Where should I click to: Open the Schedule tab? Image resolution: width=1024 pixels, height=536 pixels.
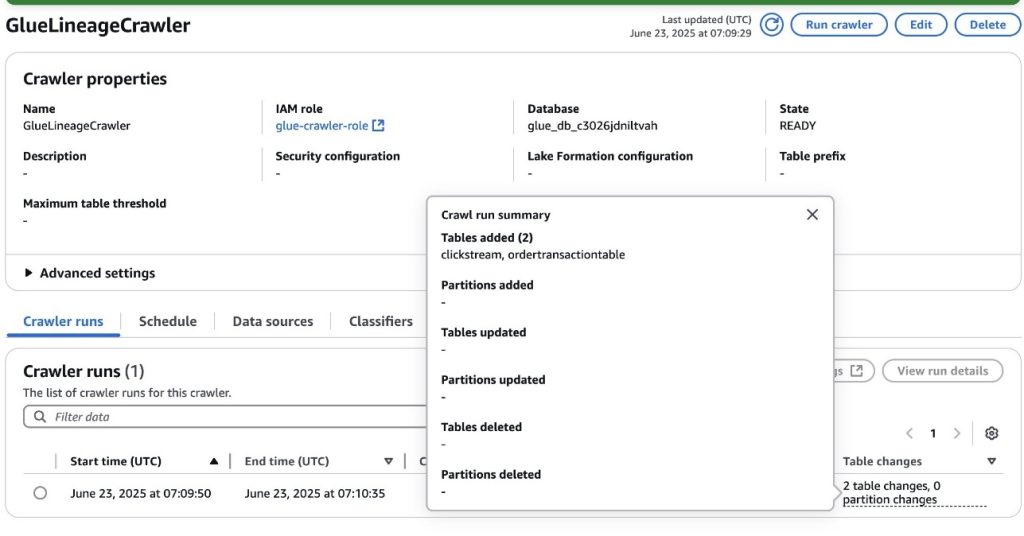[168, 321]
